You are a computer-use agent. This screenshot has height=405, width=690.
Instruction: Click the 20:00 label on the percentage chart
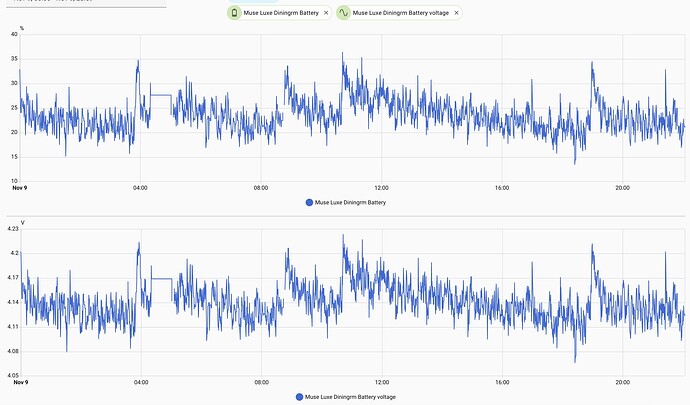point(622,187)
